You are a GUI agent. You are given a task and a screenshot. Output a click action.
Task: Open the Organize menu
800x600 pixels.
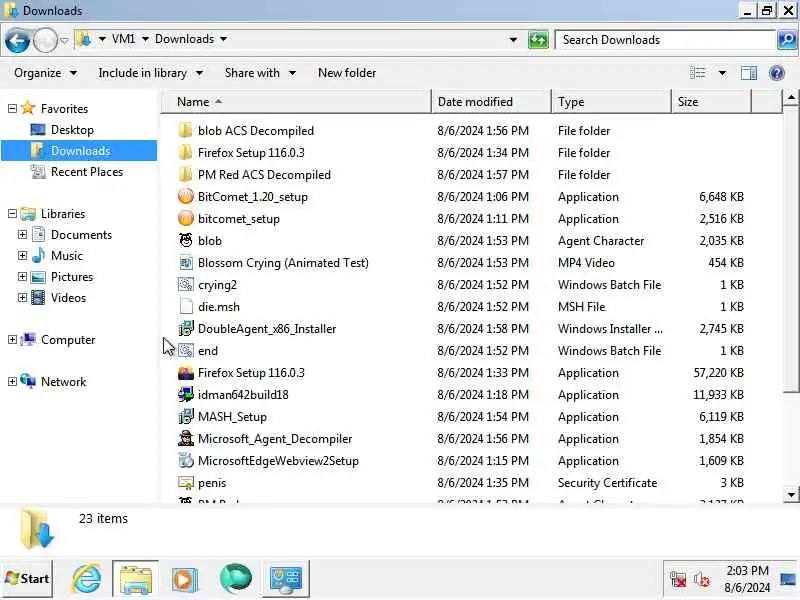pos(45,73)
